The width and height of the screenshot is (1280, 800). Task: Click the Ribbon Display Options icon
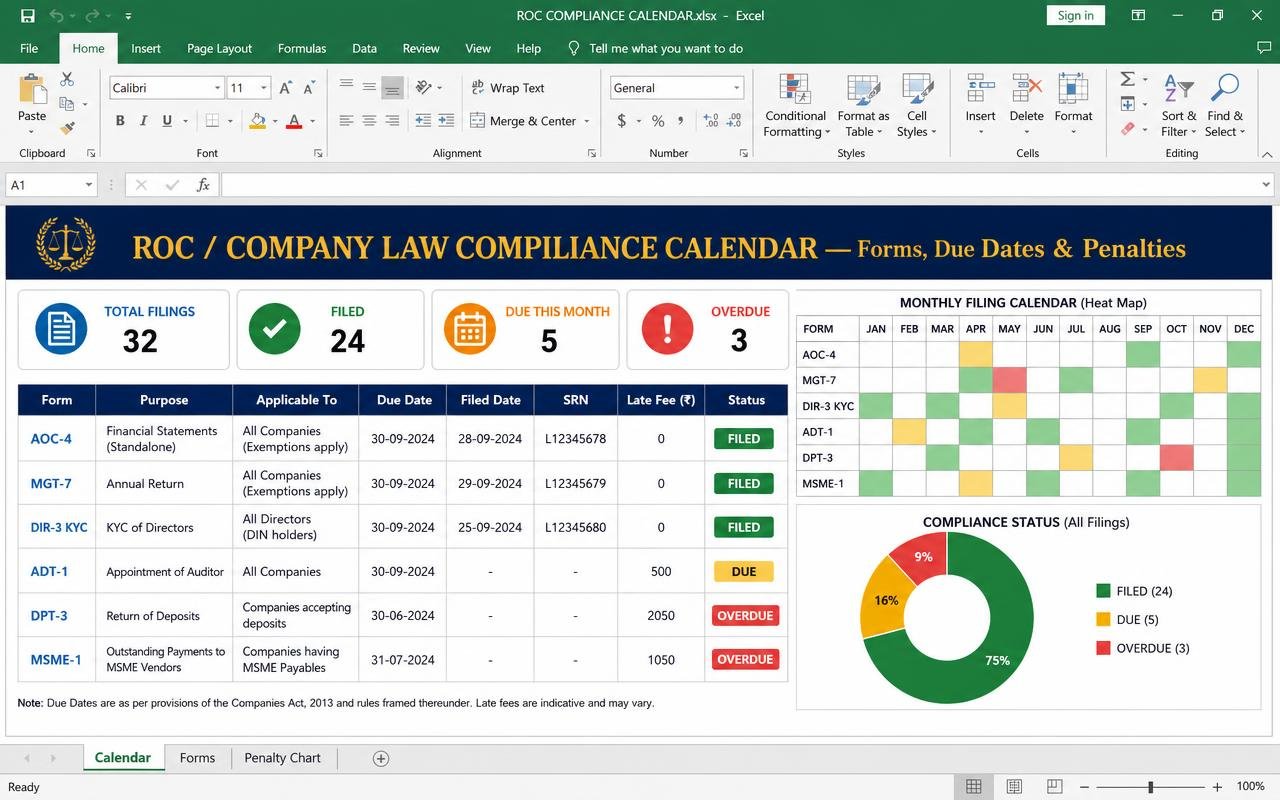[x=1138, y=16]
